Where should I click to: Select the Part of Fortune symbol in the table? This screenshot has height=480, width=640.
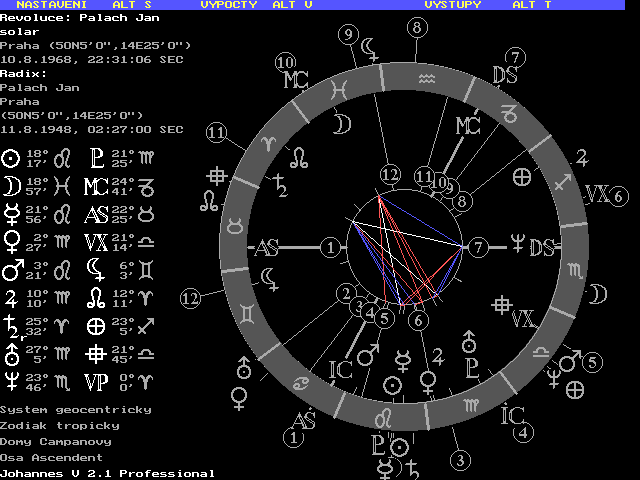click(96, 324)
